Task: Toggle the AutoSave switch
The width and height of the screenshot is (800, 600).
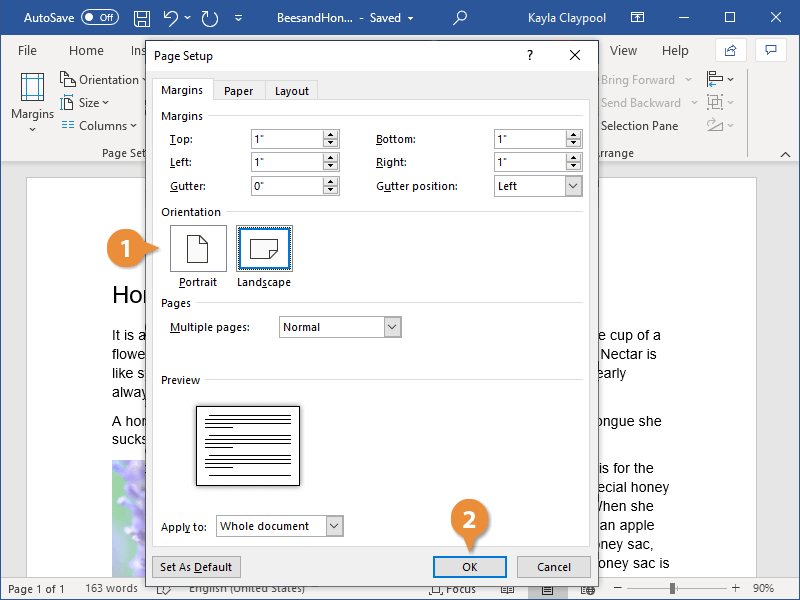Action: (99, 18)
